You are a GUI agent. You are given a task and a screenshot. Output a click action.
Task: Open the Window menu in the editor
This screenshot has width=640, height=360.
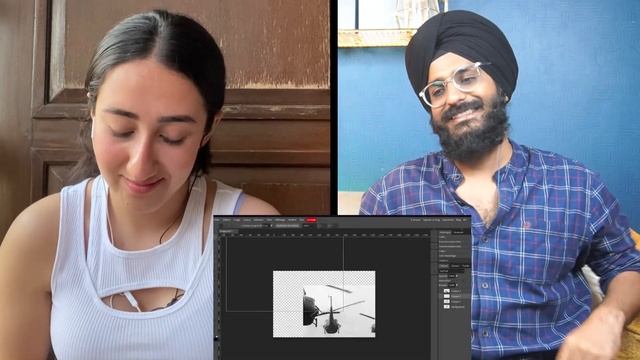pyautogui.click(x=292, y=220)
